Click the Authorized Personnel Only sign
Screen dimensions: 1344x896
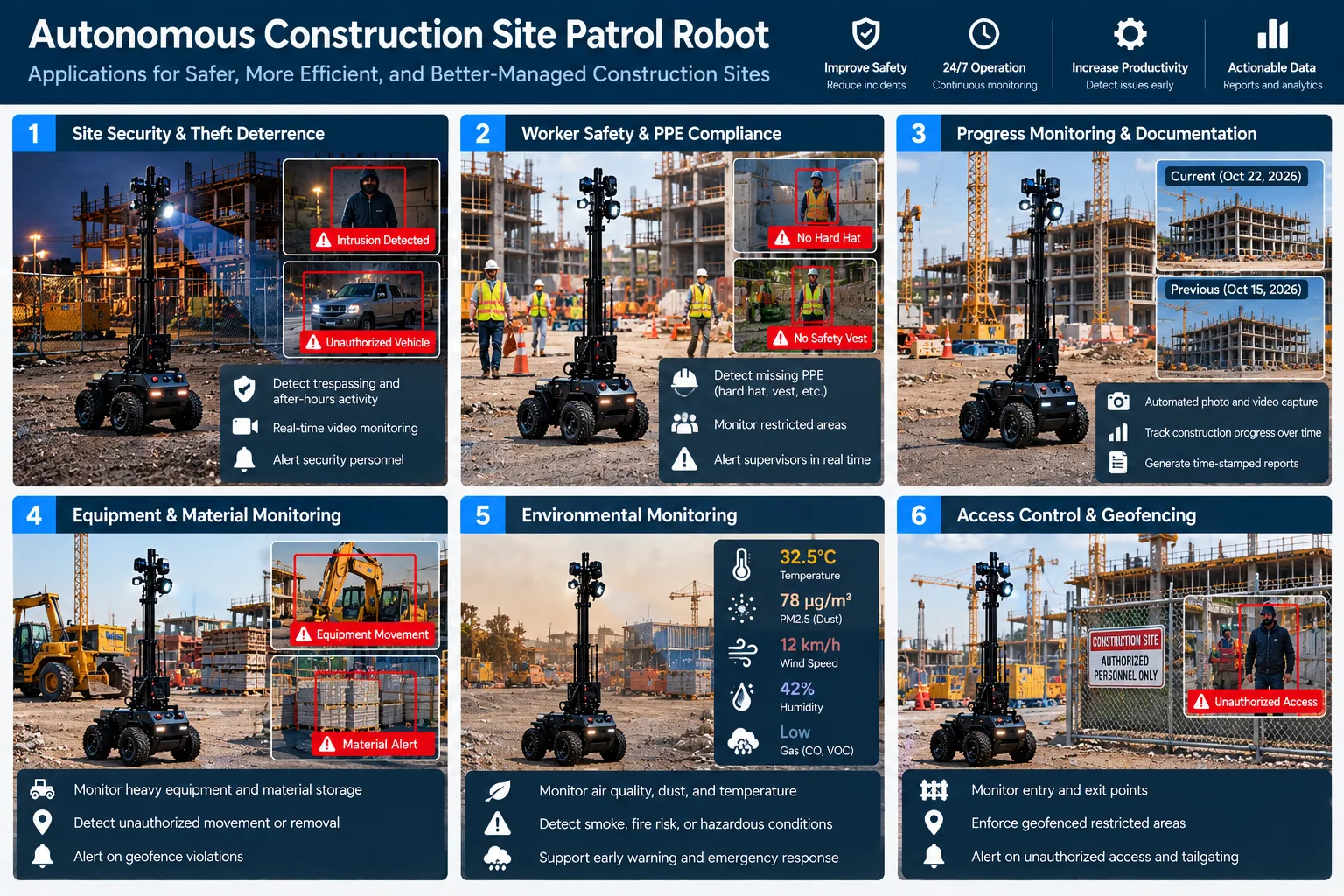(x=1126, y=657)
